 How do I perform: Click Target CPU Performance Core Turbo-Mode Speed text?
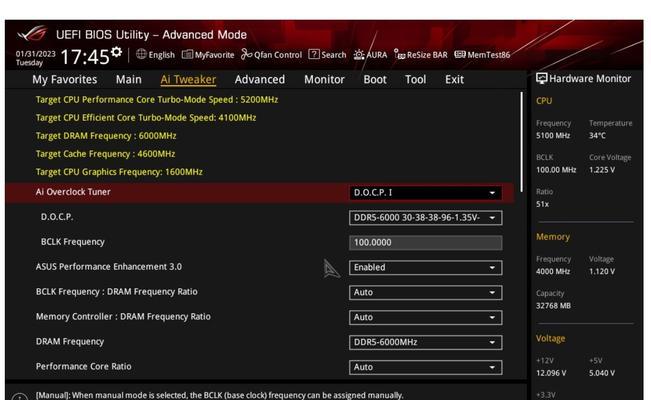tap(157, 100)
